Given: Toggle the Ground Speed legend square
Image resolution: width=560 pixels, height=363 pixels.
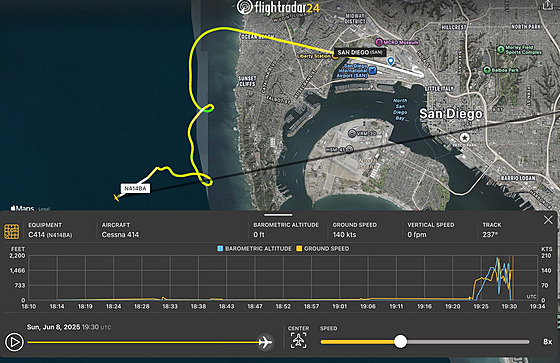Looking at the screenshot, I should tap(299, 248).
